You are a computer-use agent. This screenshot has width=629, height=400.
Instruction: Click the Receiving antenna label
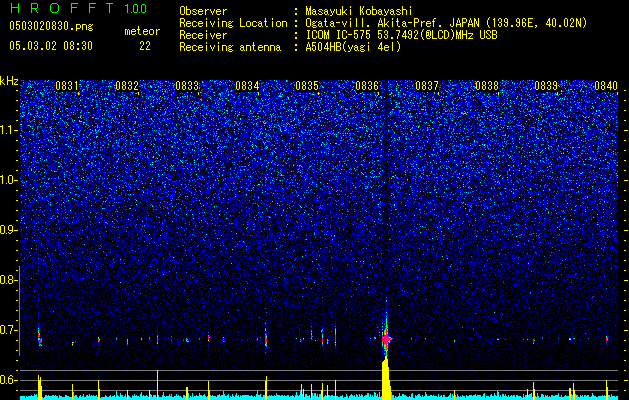[230, 47]
